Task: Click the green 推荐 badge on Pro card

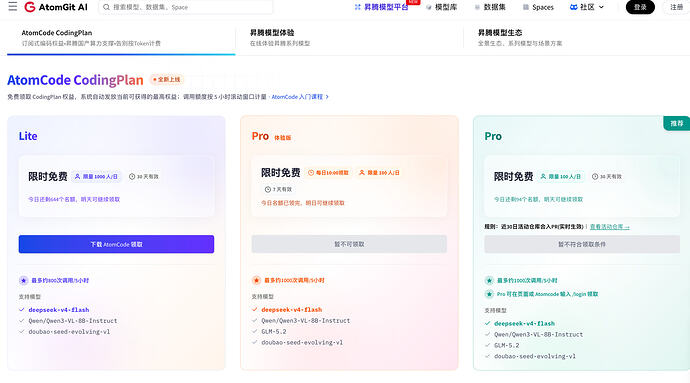Action: [676, 123]
